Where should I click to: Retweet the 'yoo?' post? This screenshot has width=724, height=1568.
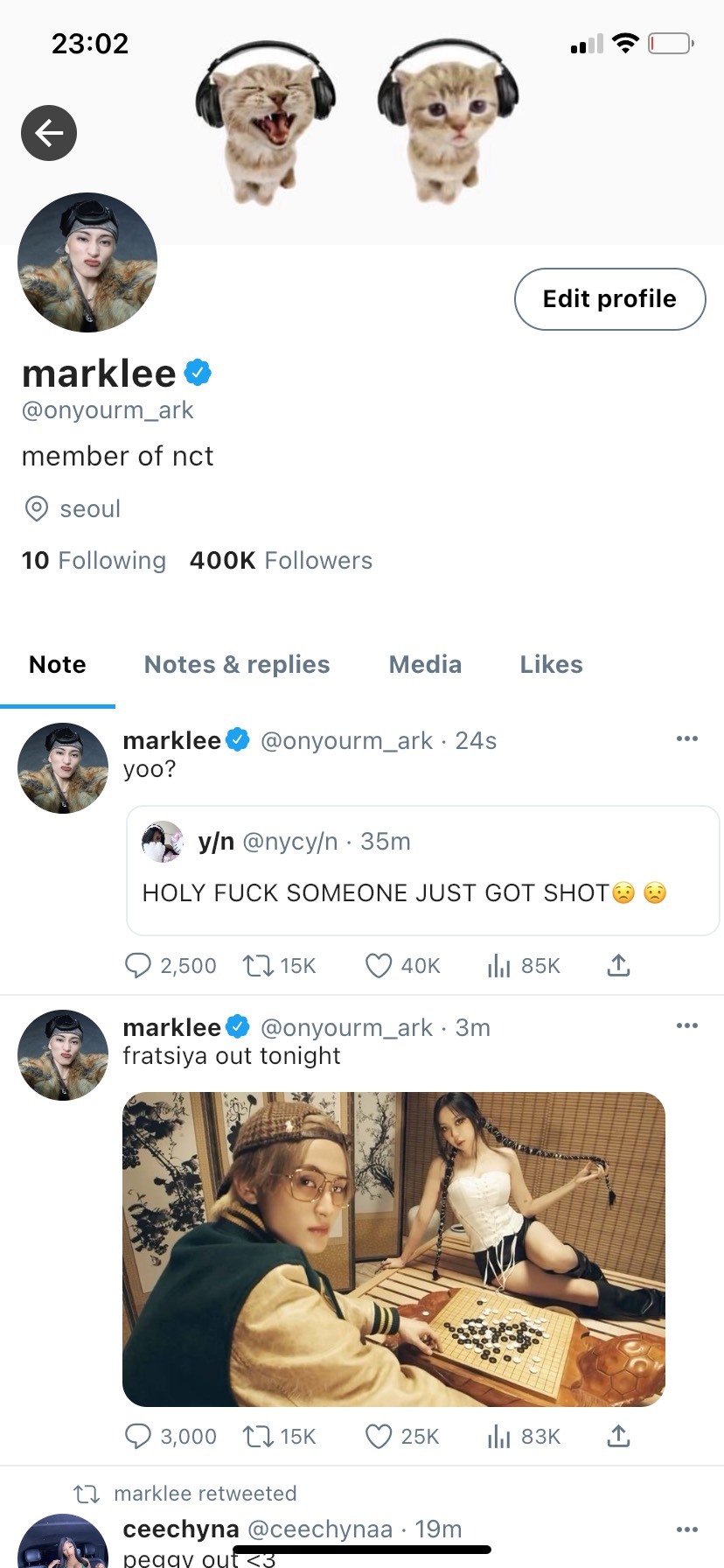(258, 965)
